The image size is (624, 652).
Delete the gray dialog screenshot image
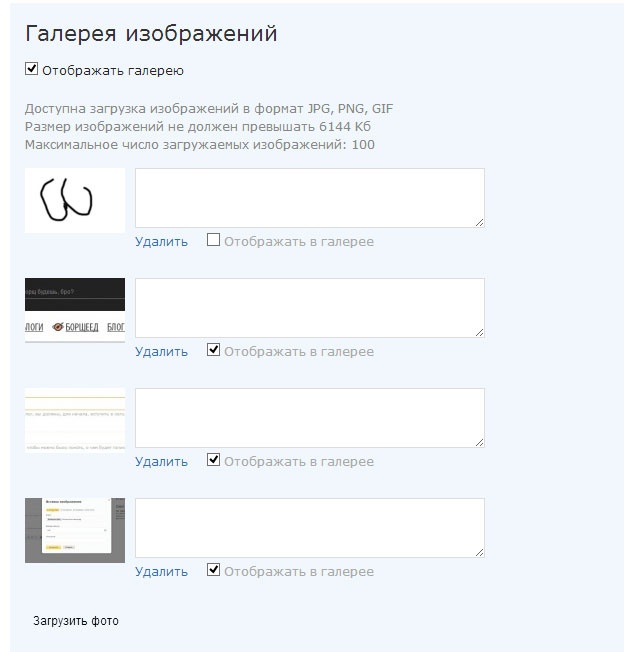(x=161, y=572)
